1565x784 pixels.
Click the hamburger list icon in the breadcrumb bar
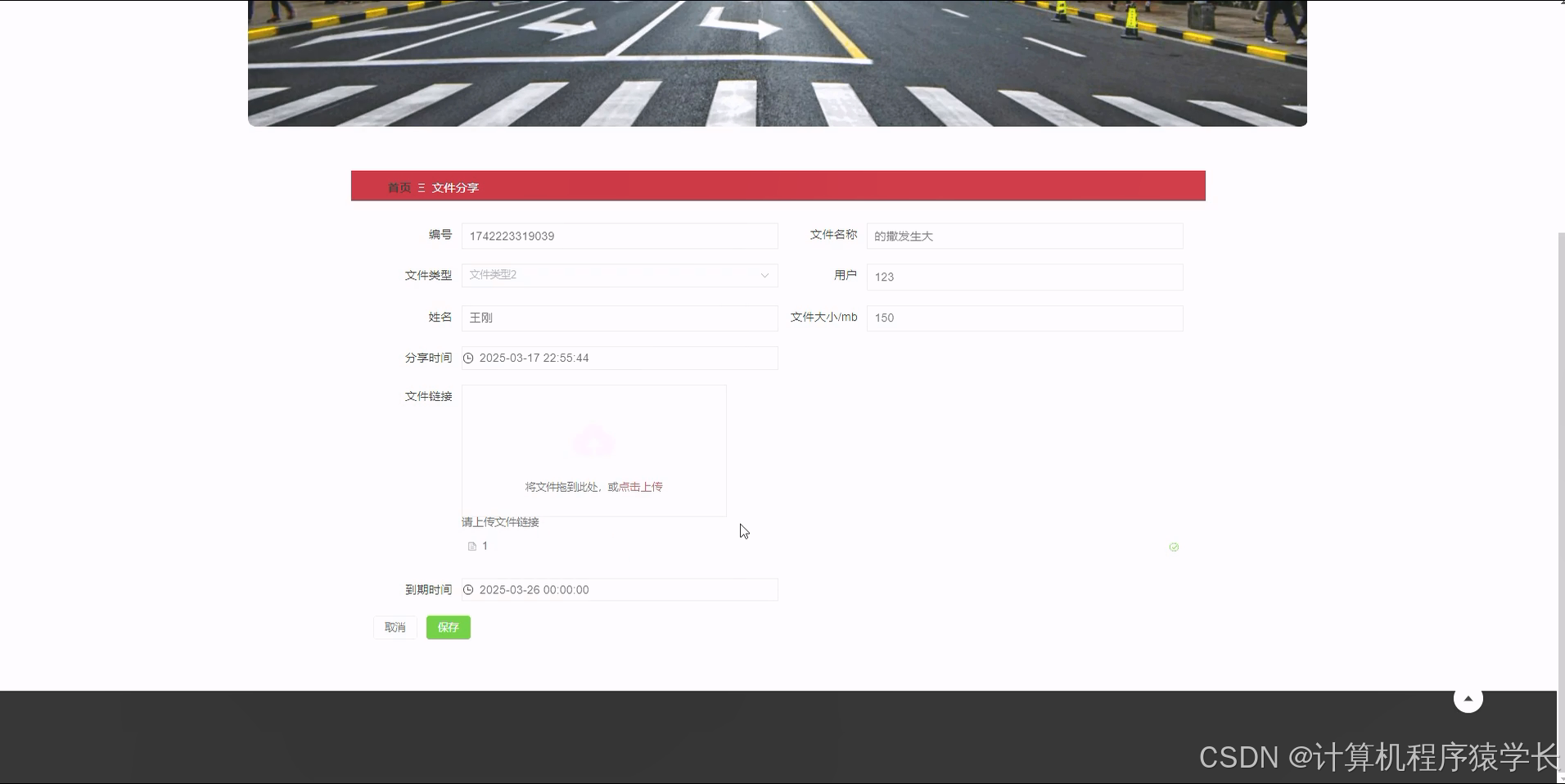pos(421,187)
